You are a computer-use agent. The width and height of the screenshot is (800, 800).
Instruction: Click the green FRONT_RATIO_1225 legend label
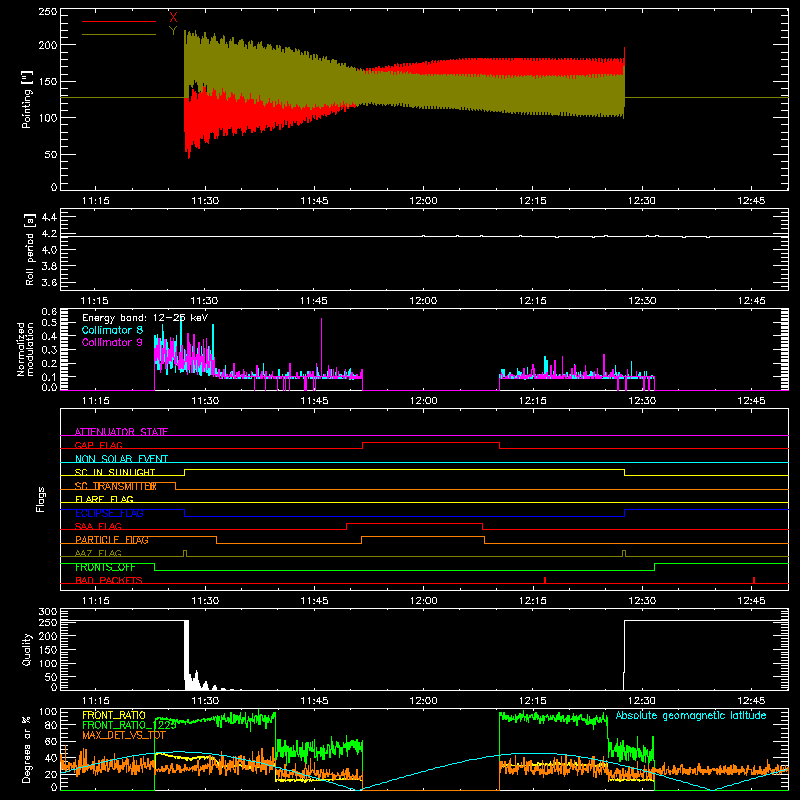[x=130, y=725]
